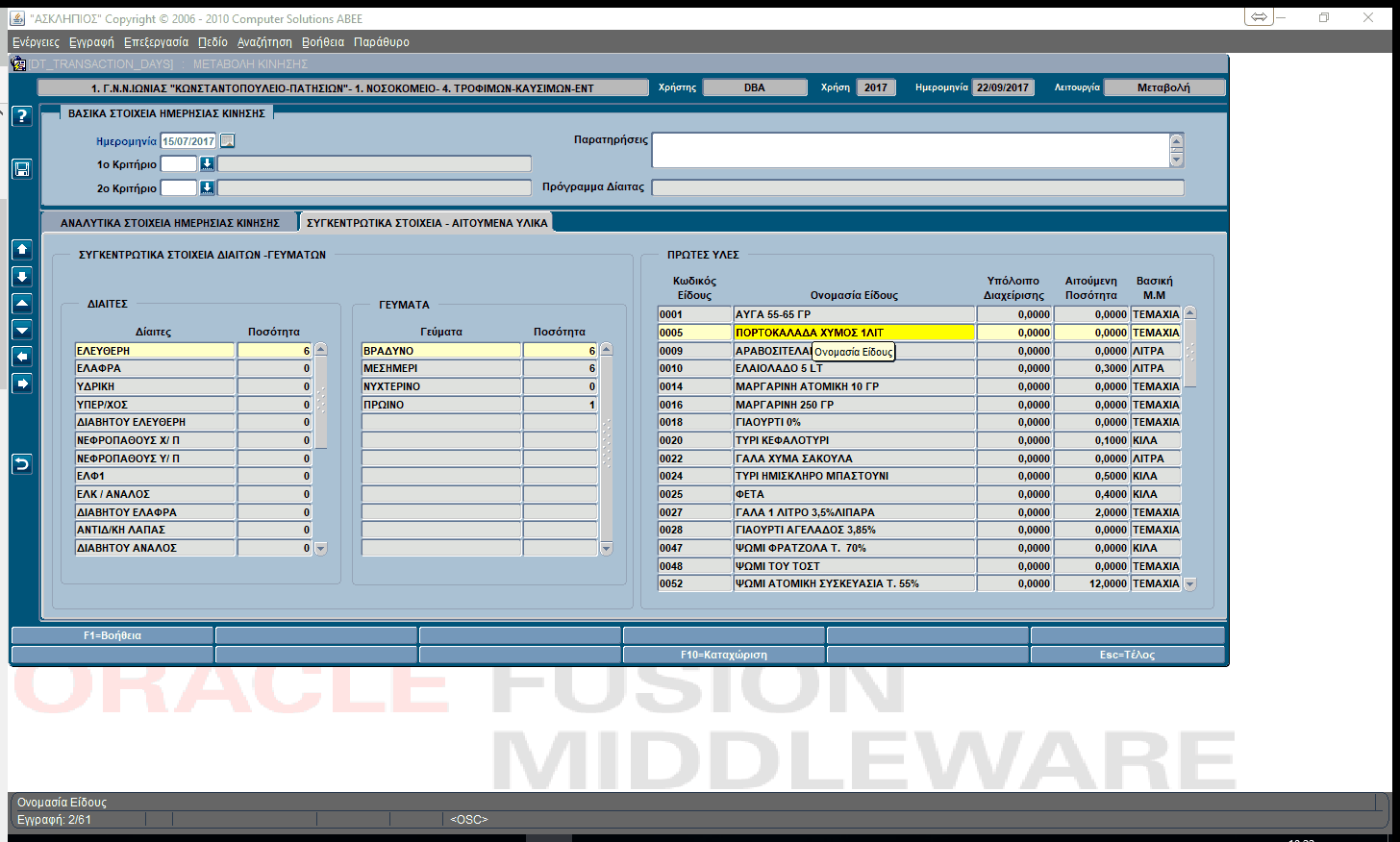Open the Εγγραφή menu

click(x=91, y=42)
